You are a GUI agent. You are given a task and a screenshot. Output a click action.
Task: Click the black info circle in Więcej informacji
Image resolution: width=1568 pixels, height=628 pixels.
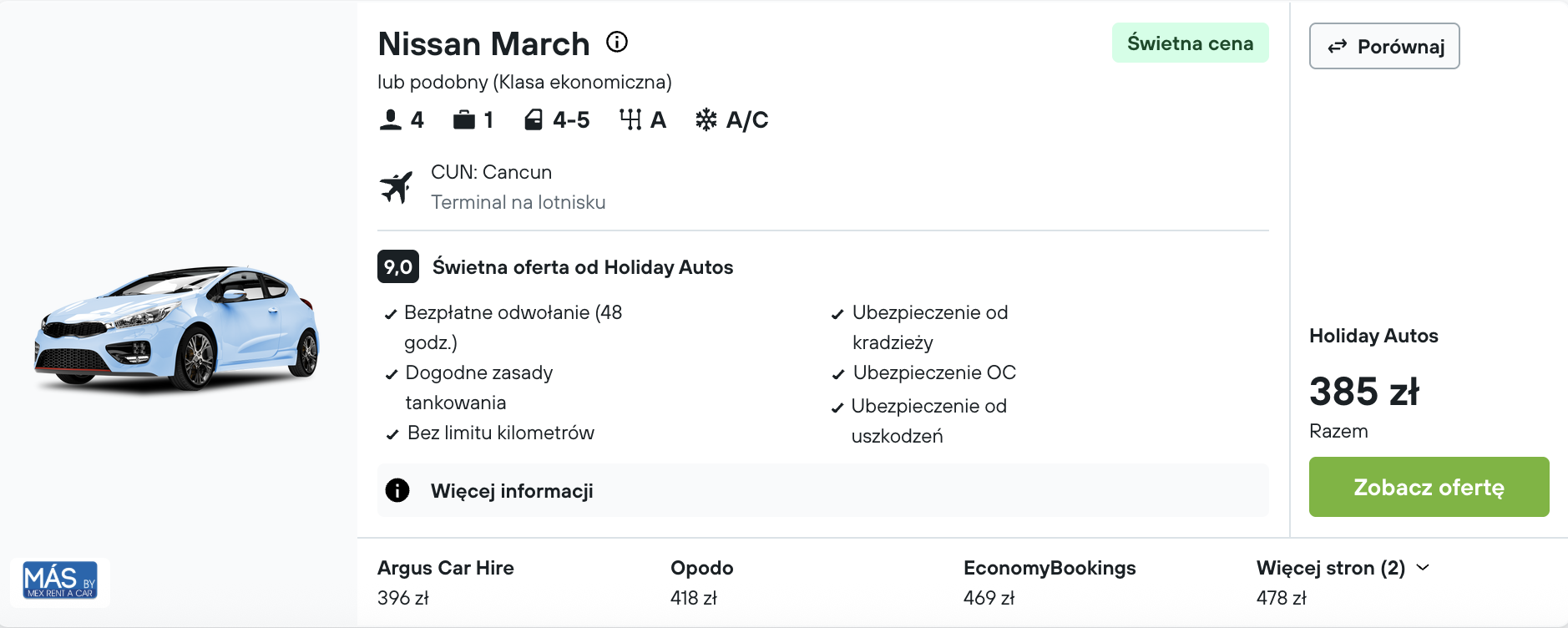397,490
